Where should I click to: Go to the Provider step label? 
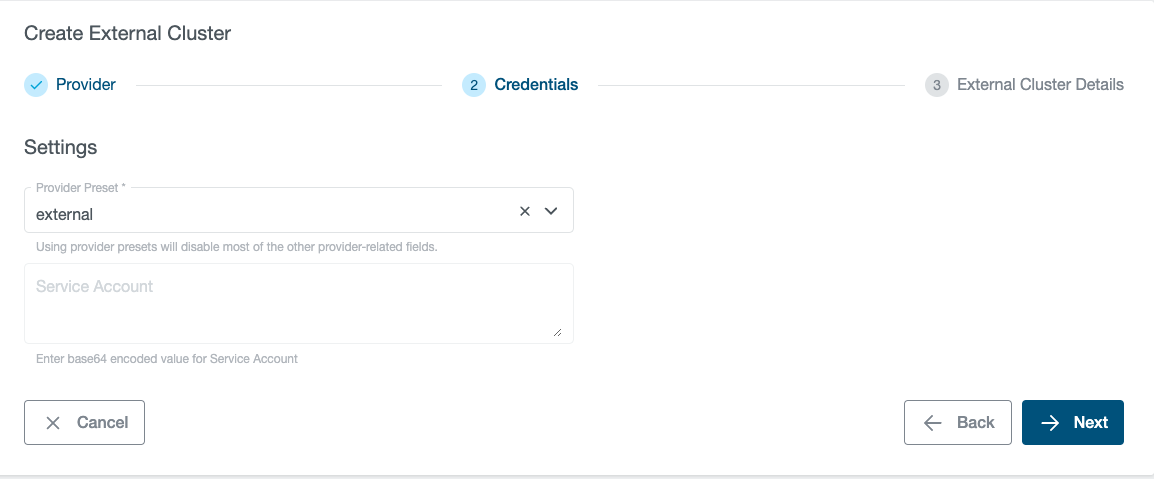[x=86, y=85]
